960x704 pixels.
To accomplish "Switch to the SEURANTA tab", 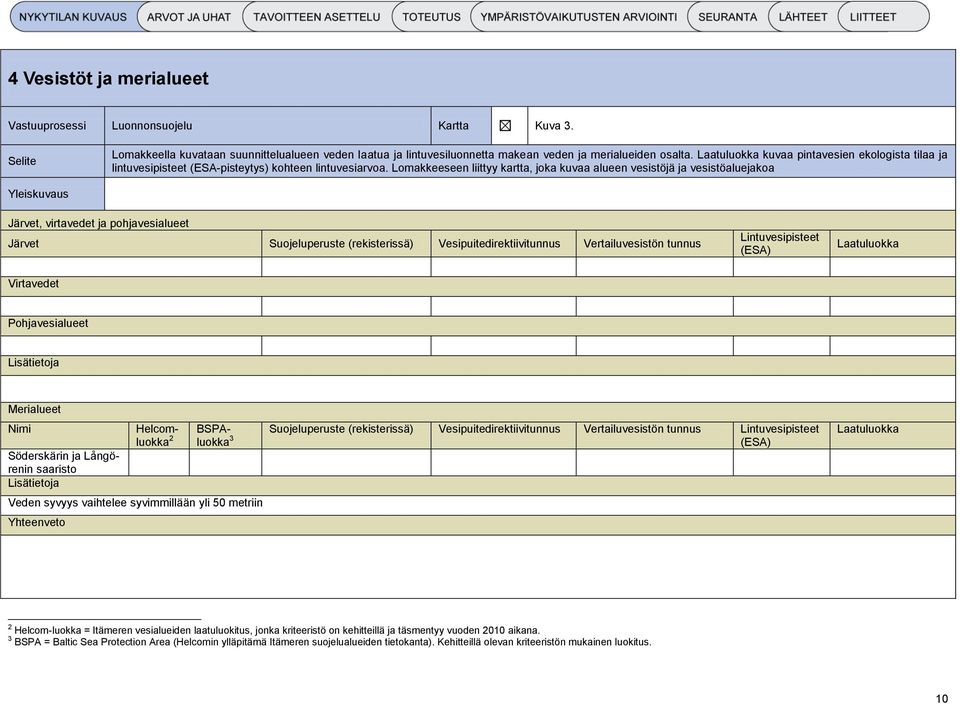I will point(727,17).
